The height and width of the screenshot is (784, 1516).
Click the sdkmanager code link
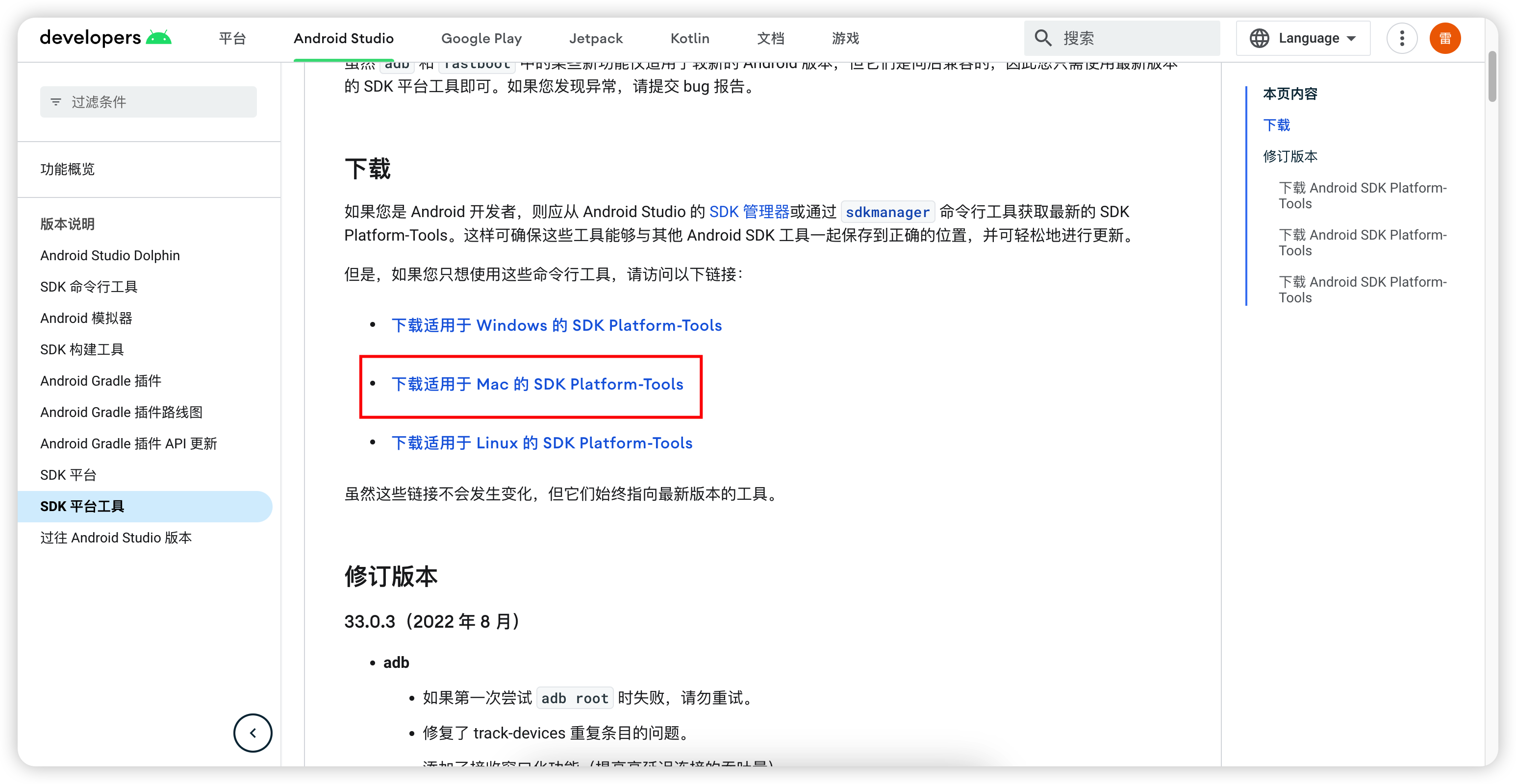click(887, 212)
